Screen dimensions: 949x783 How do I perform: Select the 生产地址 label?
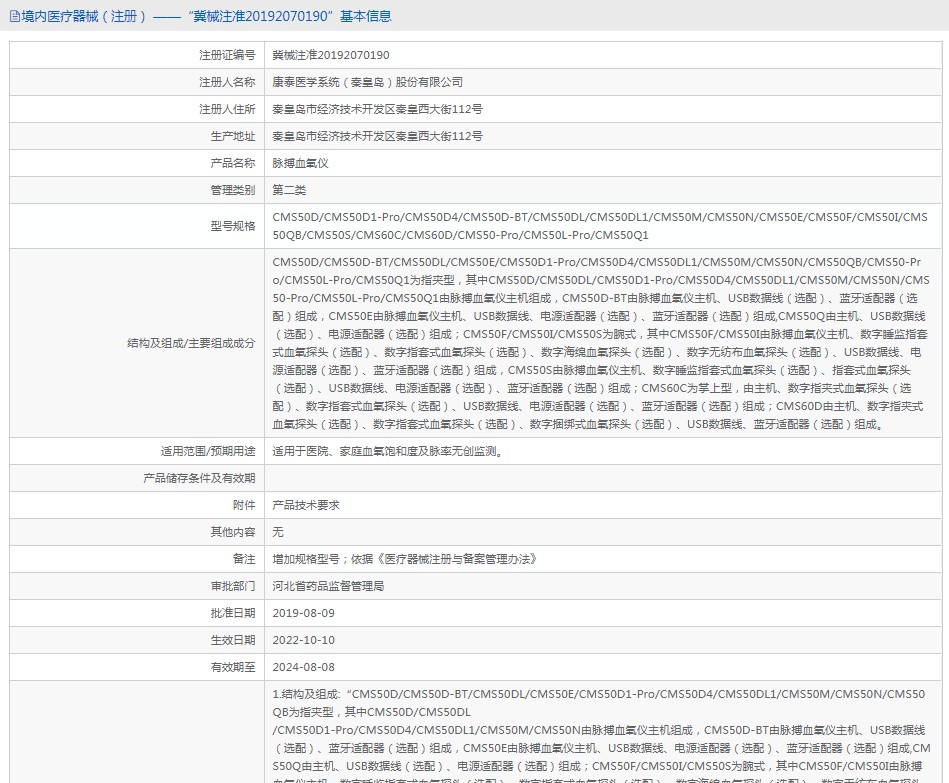(x=233, y=136)
